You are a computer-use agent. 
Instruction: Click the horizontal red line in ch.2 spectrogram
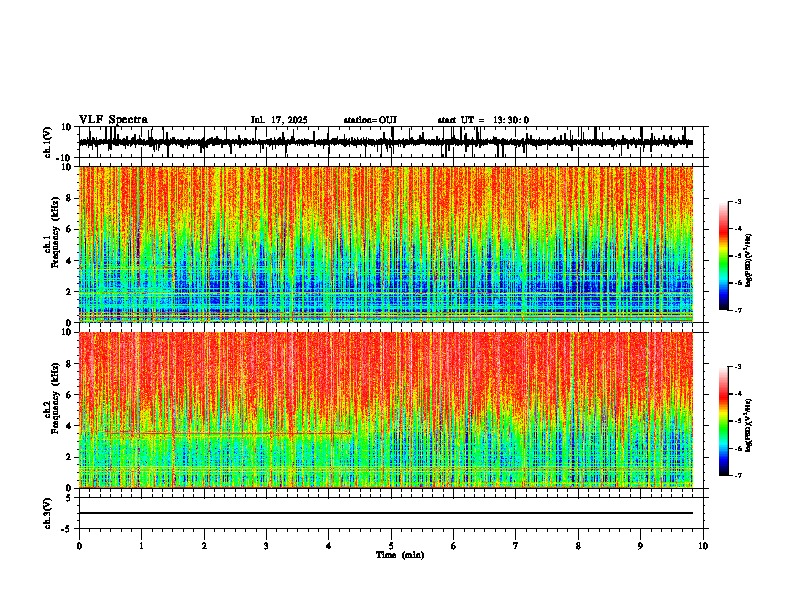[x=228, y=433]
